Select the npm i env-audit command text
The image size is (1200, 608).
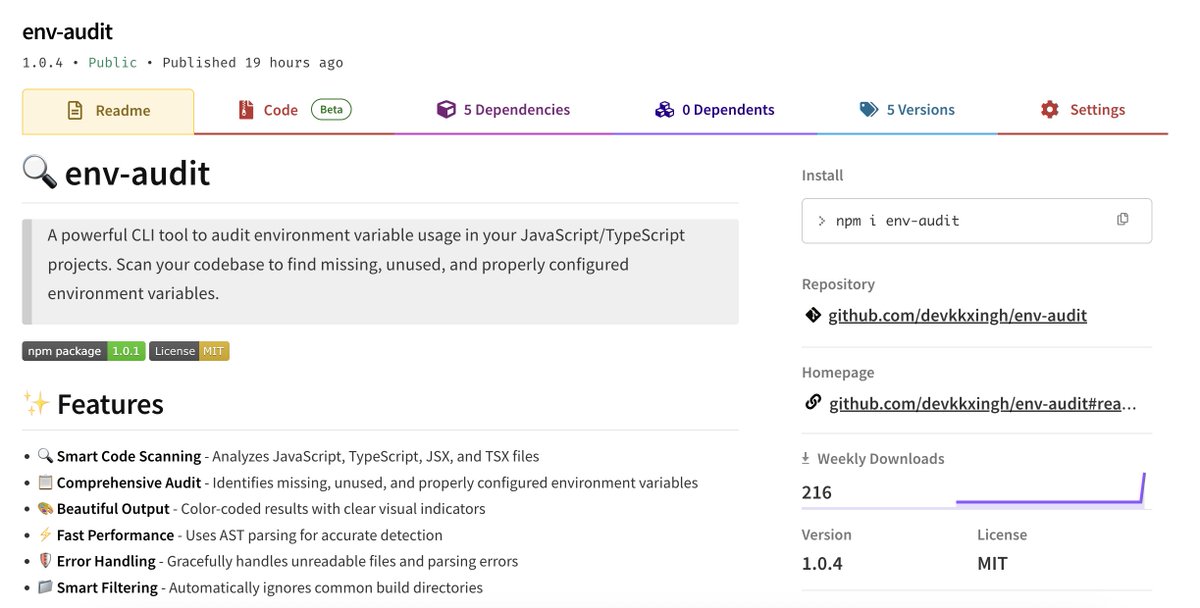(897, 221)
